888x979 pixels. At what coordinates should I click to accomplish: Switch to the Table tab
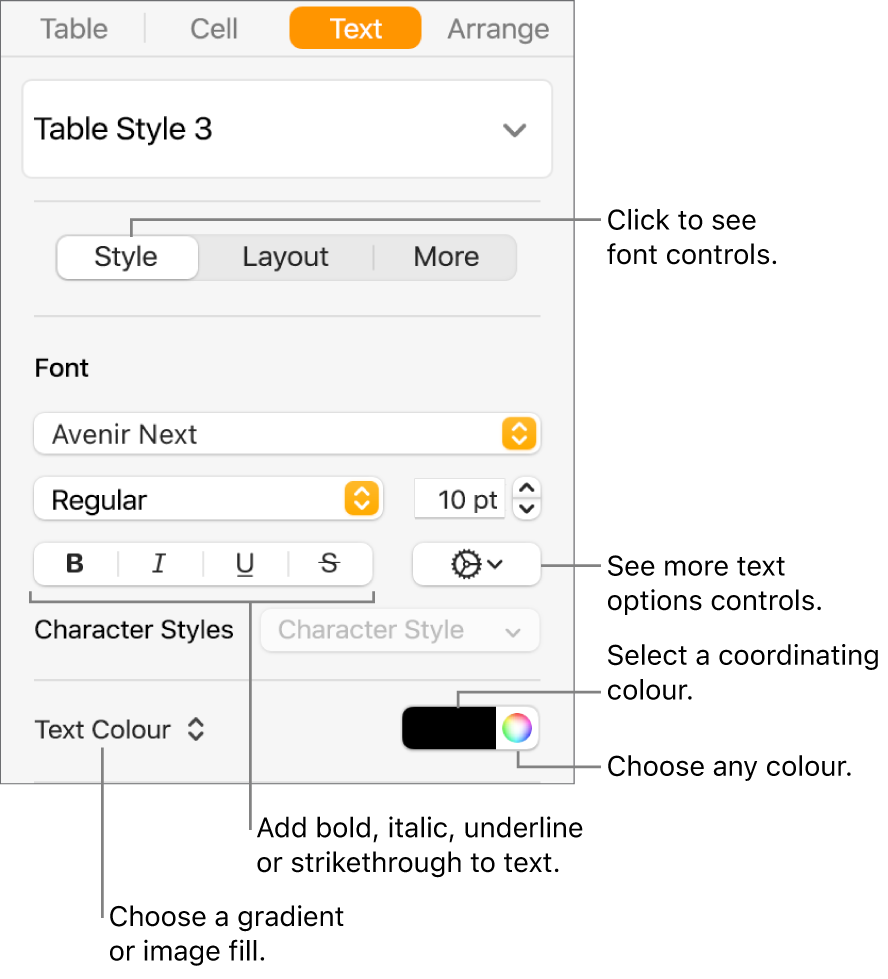pyautogui.click(x=74, y=29)
